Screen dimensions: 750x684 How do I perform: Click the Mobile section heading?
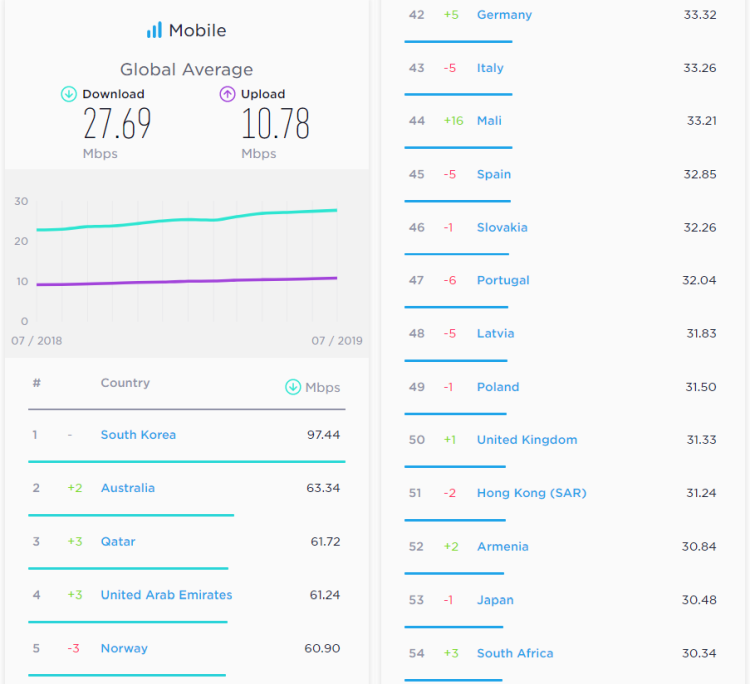click(x=197, y=30)
